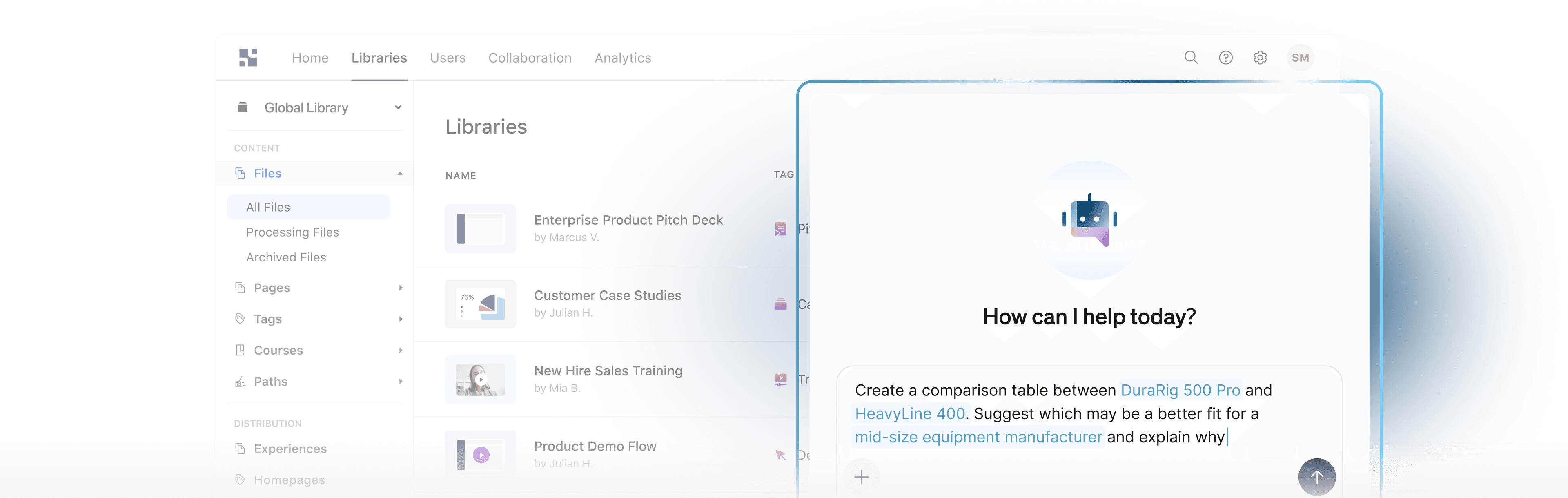Click the tag icon for Customer Case Studies

pos(780,304)
